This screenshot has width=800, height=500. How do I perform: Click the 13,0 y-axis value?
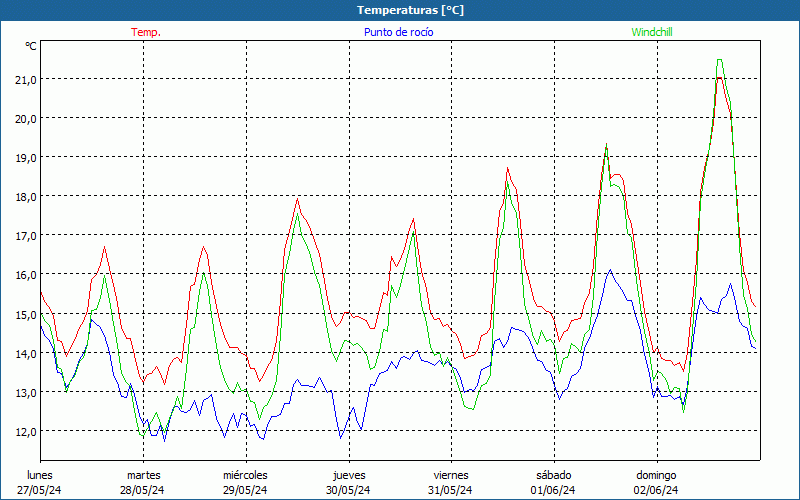(x=26, y=392)
